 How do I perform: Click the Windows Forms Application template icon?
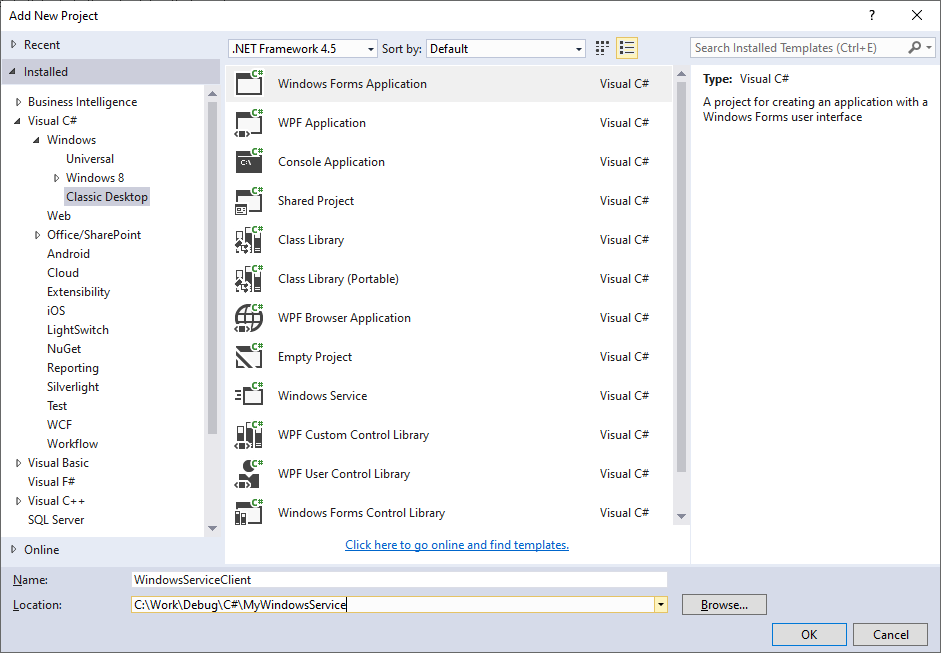pos(249,83)
